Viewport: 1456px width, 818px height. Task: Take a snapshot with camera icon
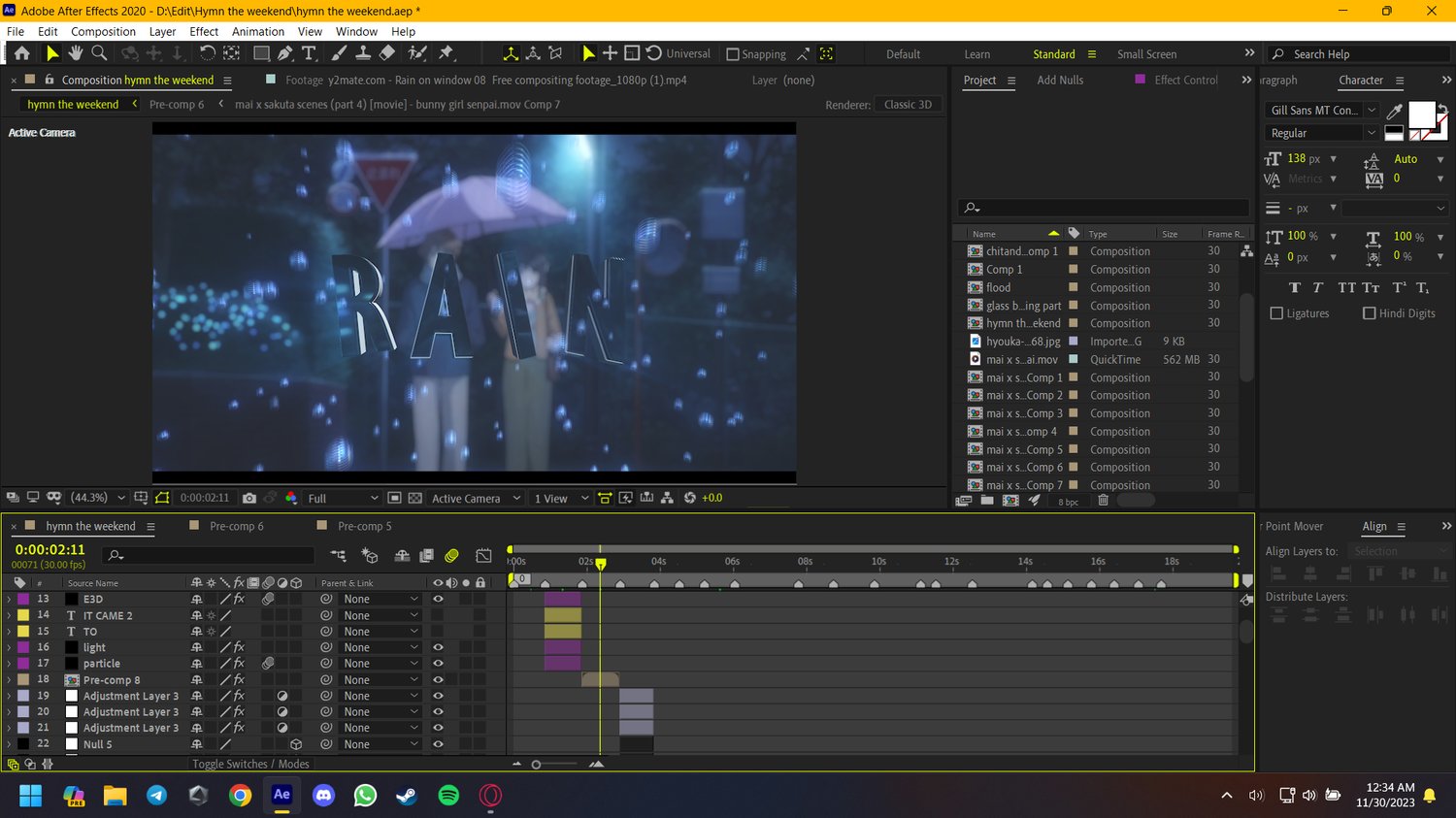[249, 498]
